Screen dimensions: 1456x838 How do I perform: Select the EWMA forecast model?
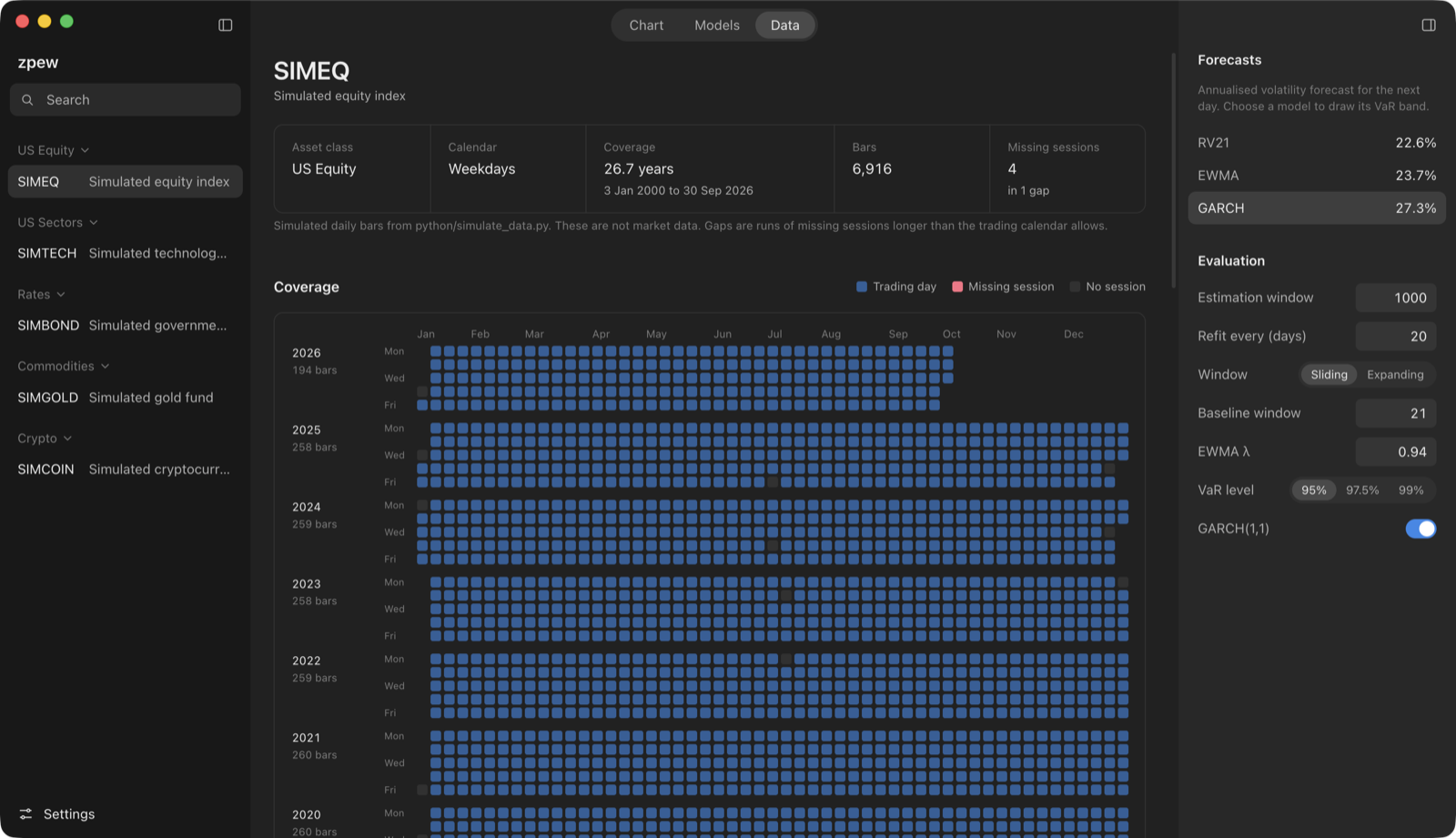pyautogui.click(x=1317, y=176)
